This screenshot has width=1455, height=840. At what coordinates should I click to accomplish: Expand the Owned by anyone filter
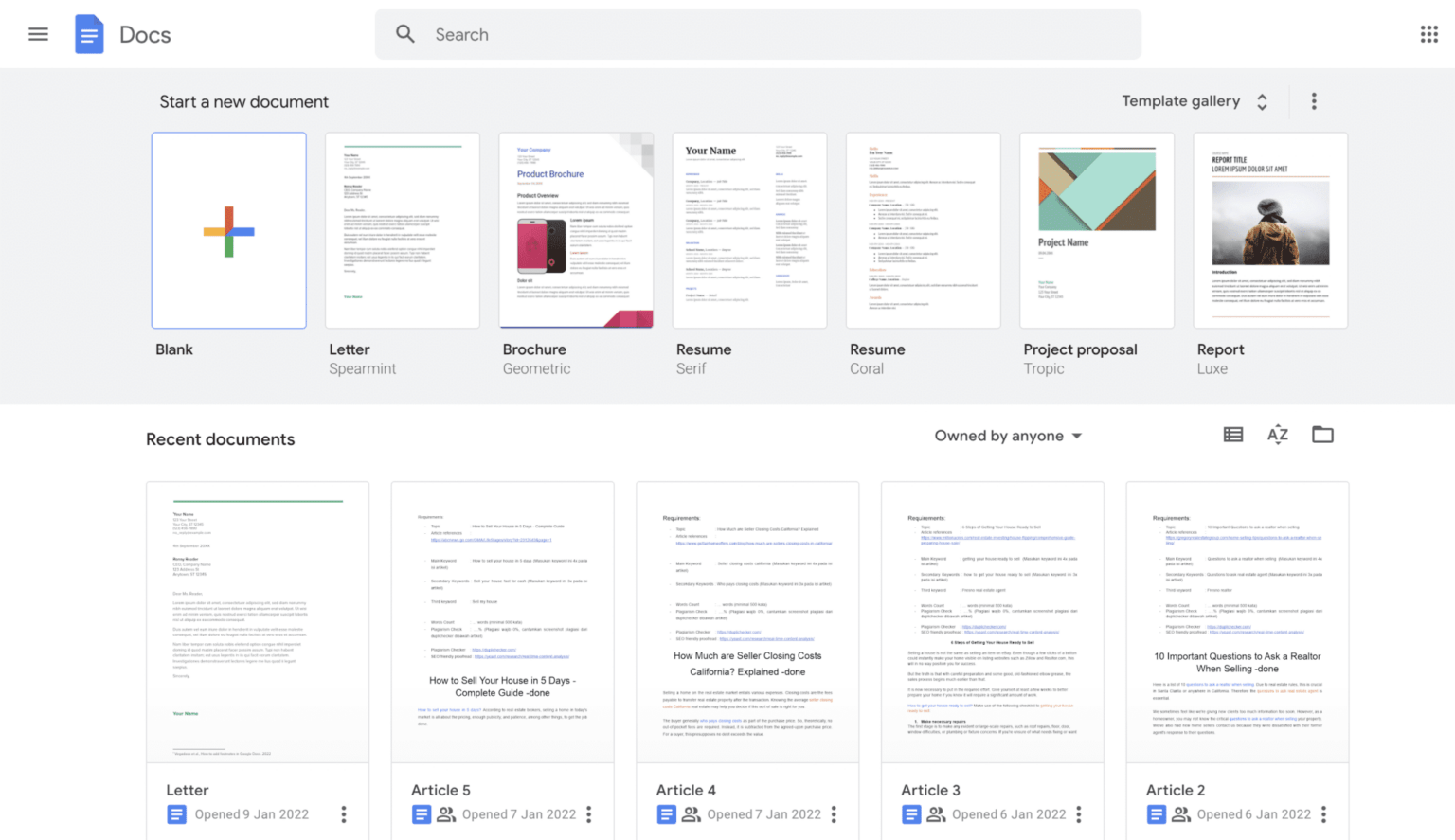click(1007, 435)
